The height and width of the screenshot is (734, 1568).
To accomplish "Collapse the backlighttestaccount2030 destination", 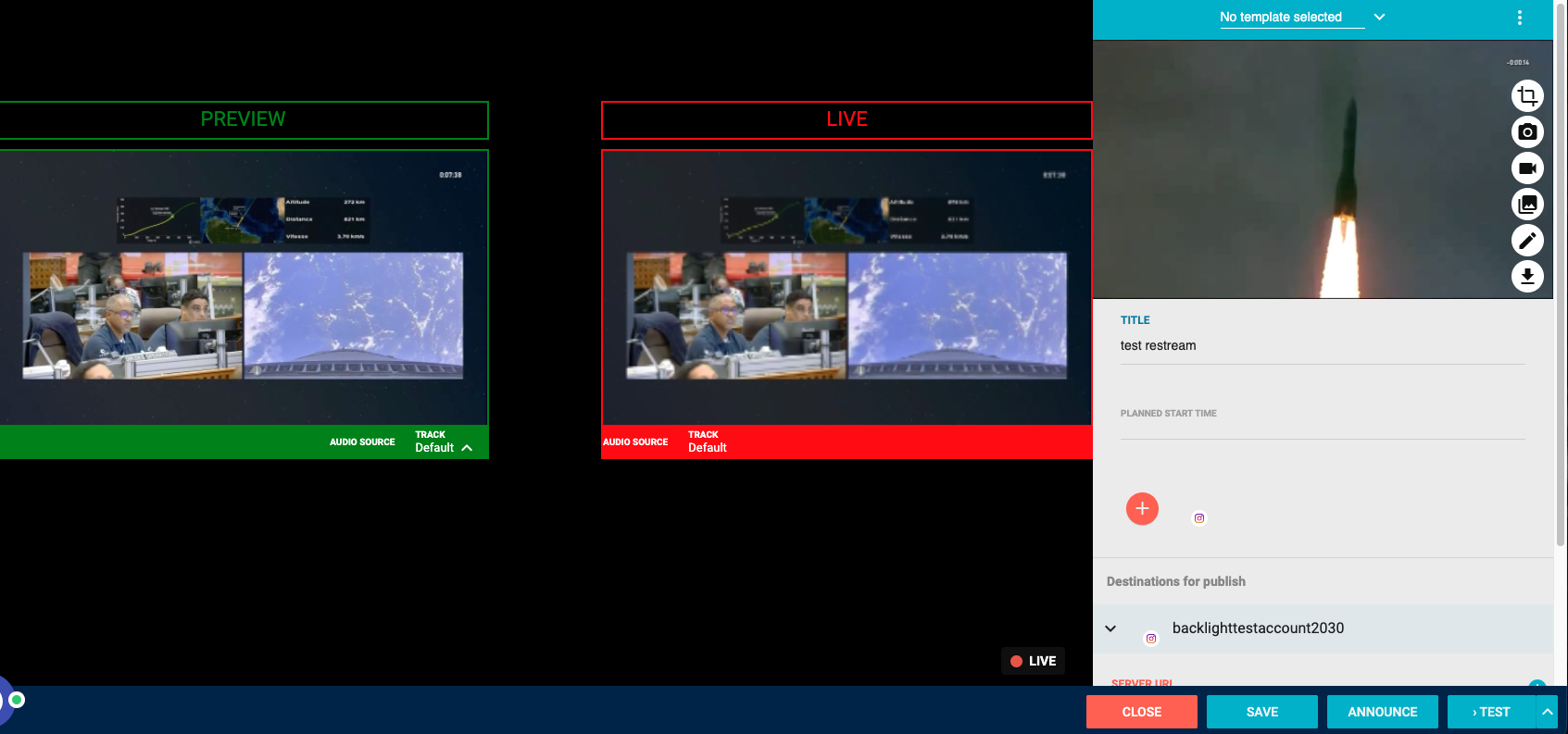I will (1110, 628).
